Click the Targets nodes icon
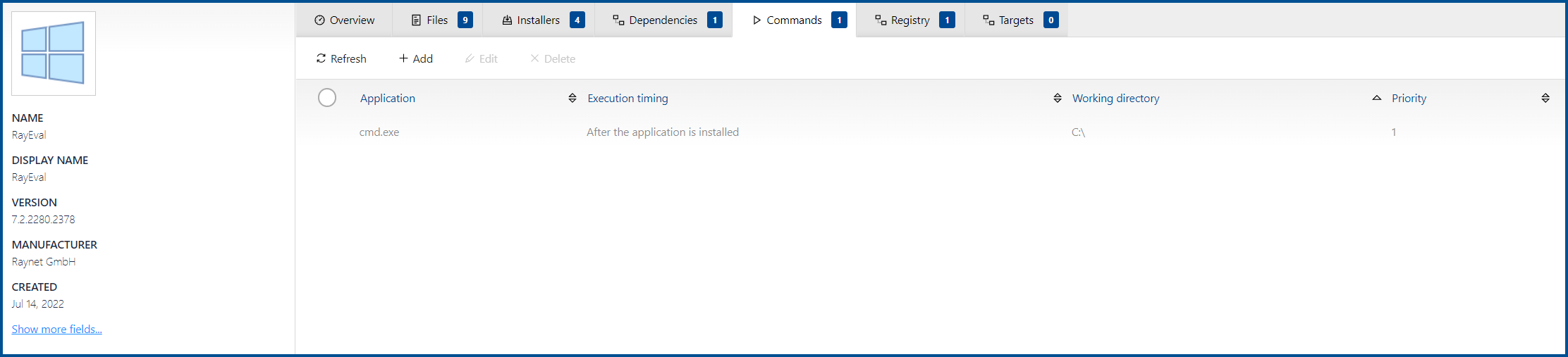The width and height of the screenshot is (1568, 357). (988, 20)
